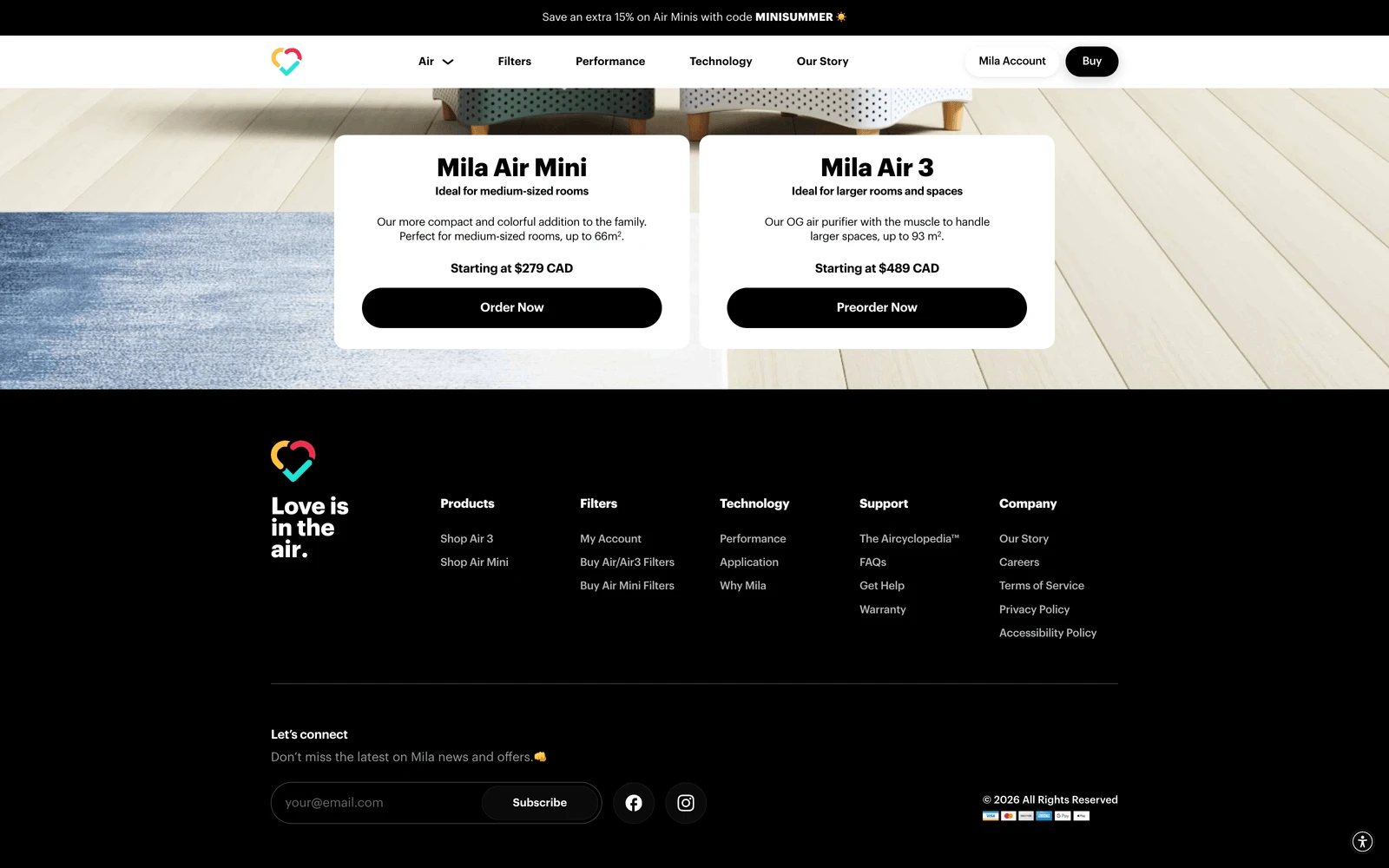Image resolution: width=1389 pixels, height=868 pixels.
Task: Open Mila's Facebook page icon
Action: (x=634, y=803)
